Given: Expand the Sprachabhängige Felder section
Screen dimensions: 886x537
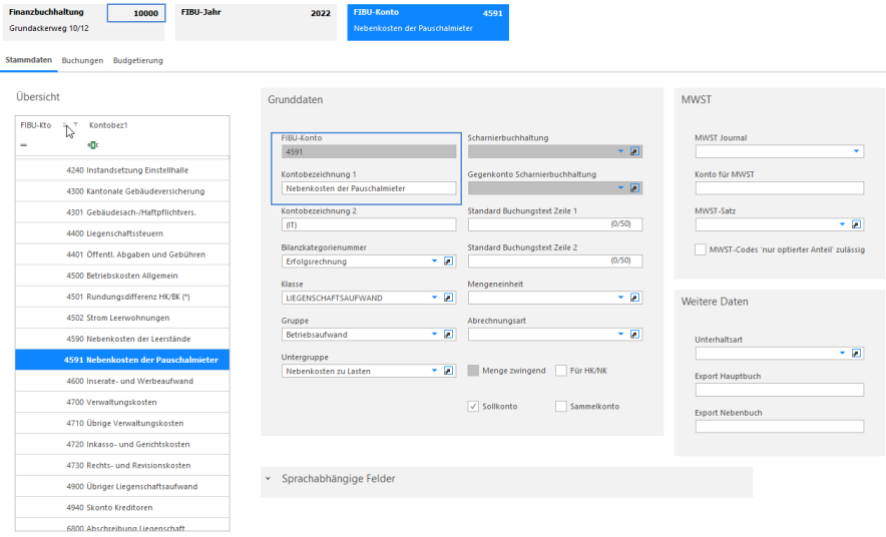Looking at the screenshot, I should point(268,479).
